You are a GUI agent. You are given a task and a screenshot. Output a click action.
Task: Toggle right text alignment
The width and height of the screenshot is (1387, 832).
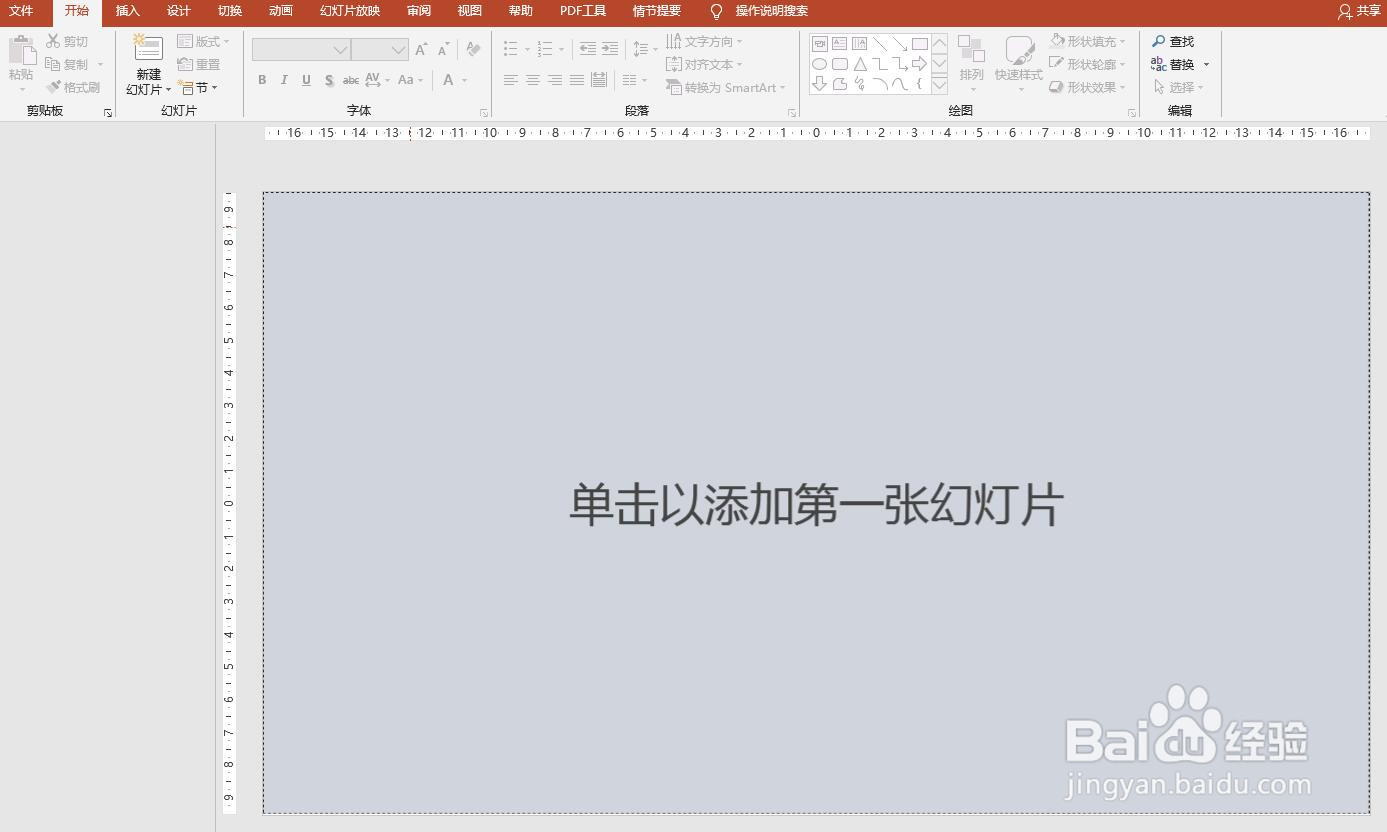[555, 80]
